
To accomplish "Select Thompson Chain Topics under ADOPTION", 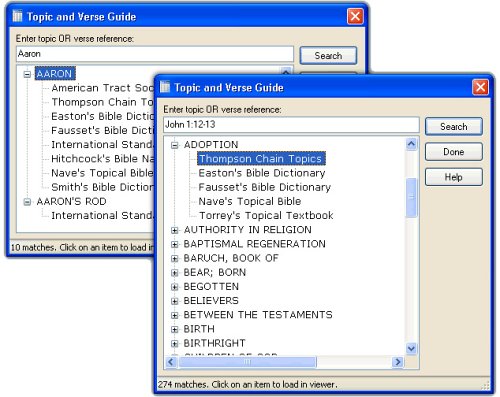I will [261, 159].
